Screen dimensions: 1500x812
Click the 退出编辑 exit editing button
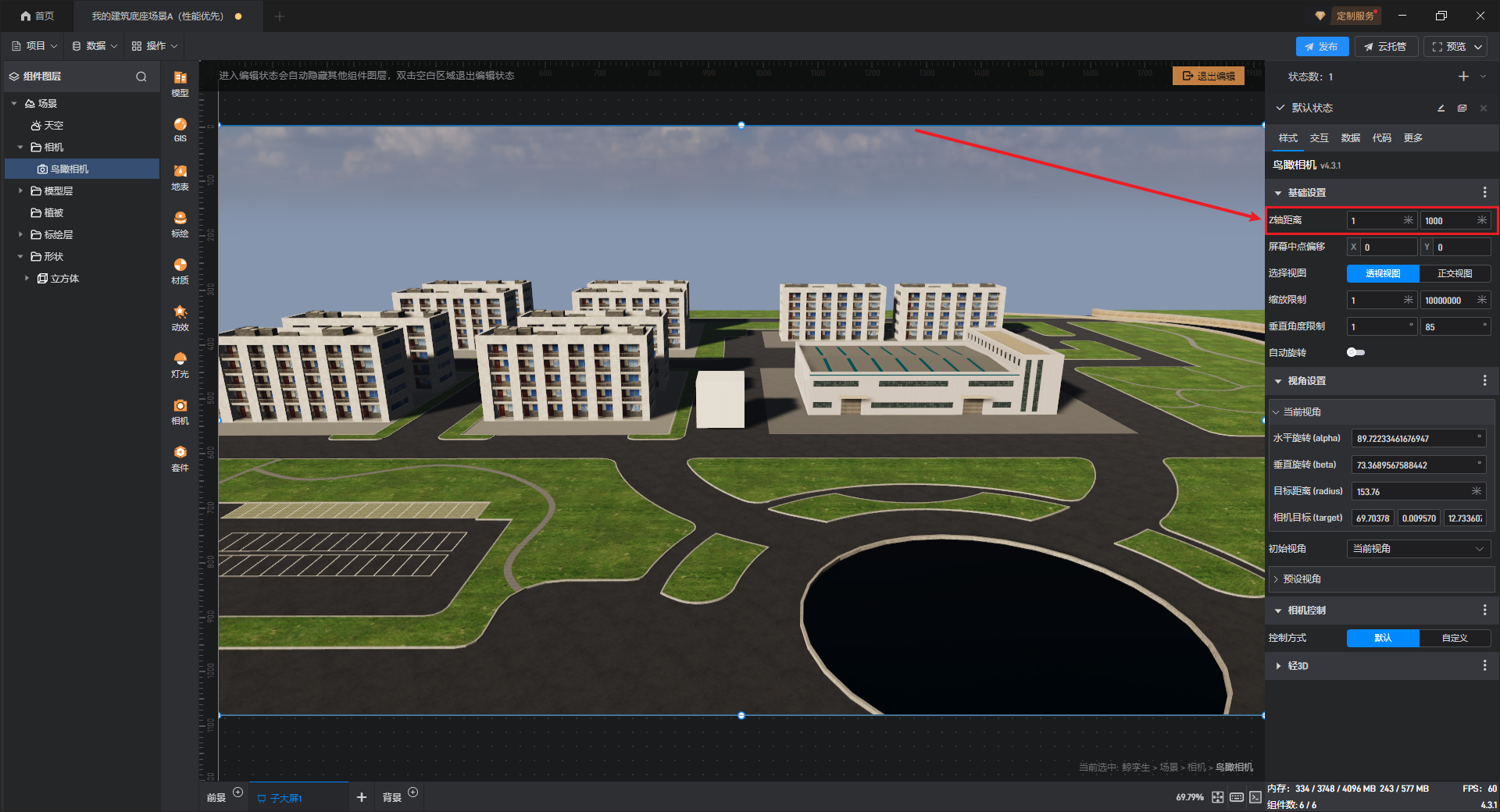pos(1208,77)
